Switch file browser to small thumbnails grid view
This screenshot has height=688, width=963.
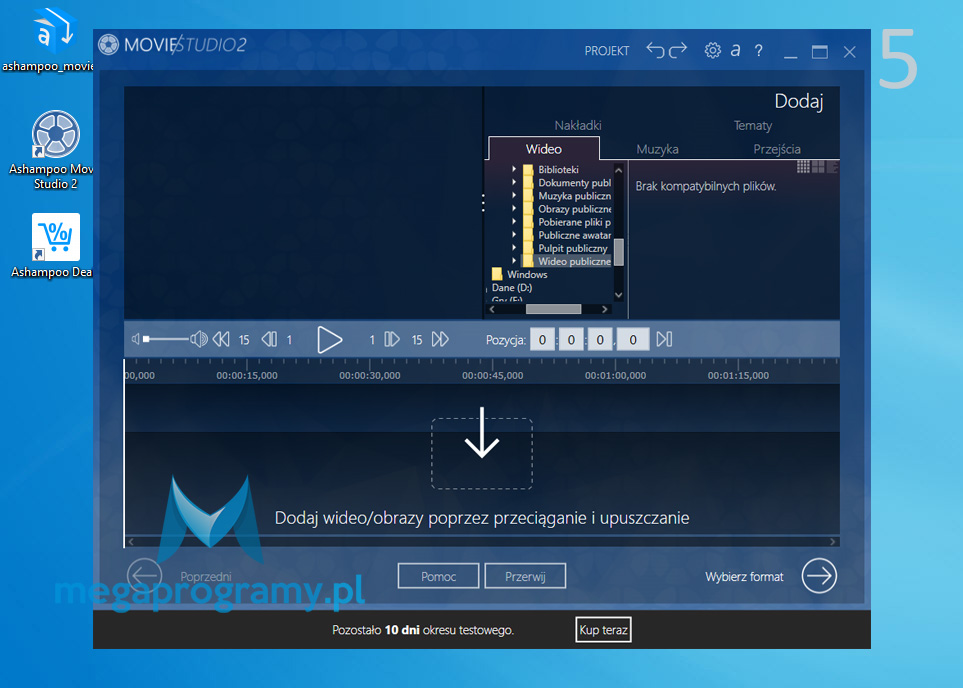coord(803,166)
